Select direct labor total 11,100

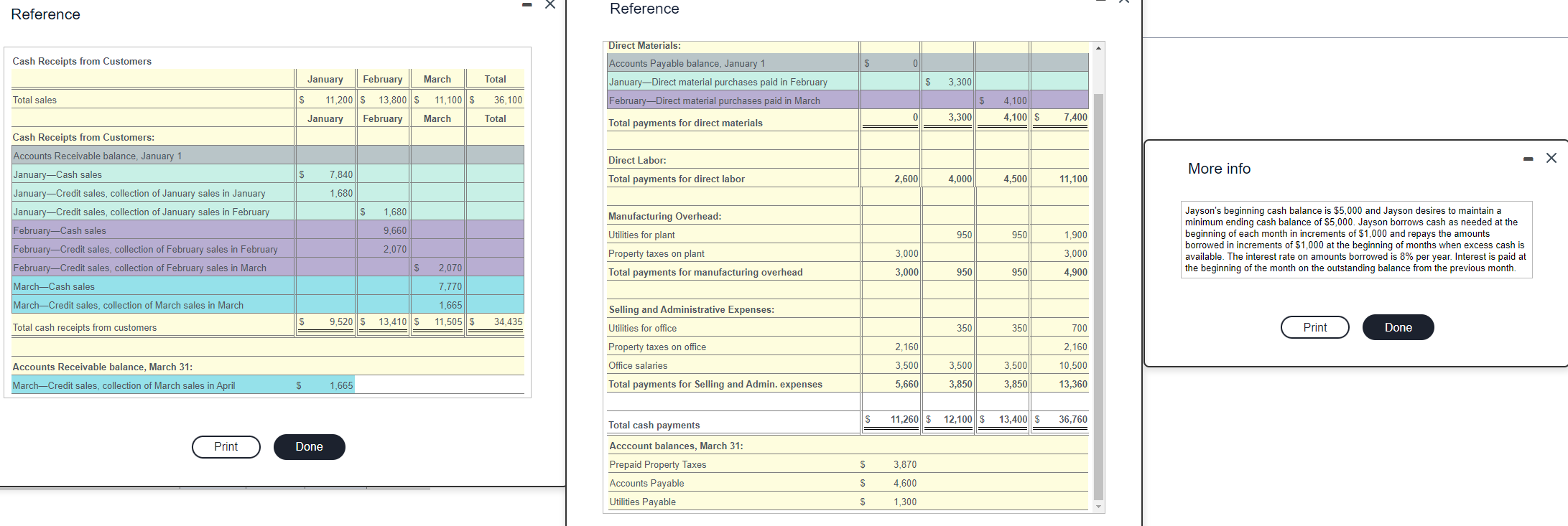[1073, 179]
